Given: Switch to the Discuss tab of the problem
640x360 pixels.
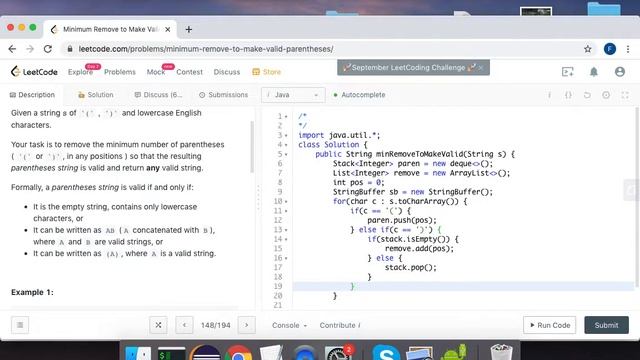Looking at the screenshot, I should [x=158, y=95].
